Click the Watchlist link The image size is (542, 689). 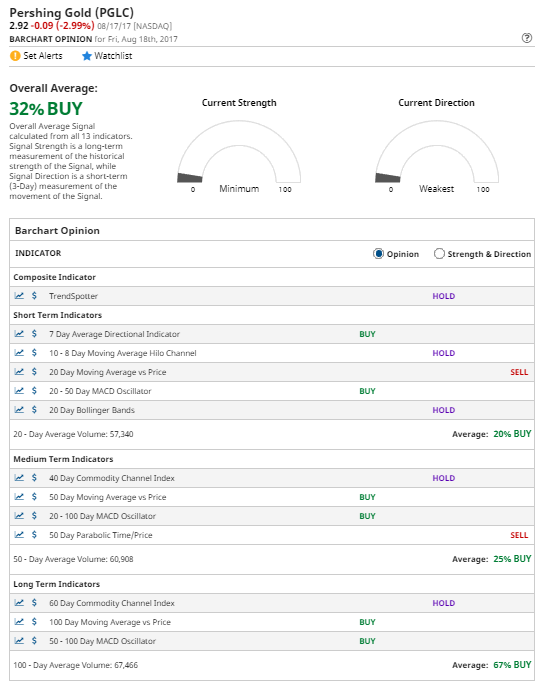(113, 56)
